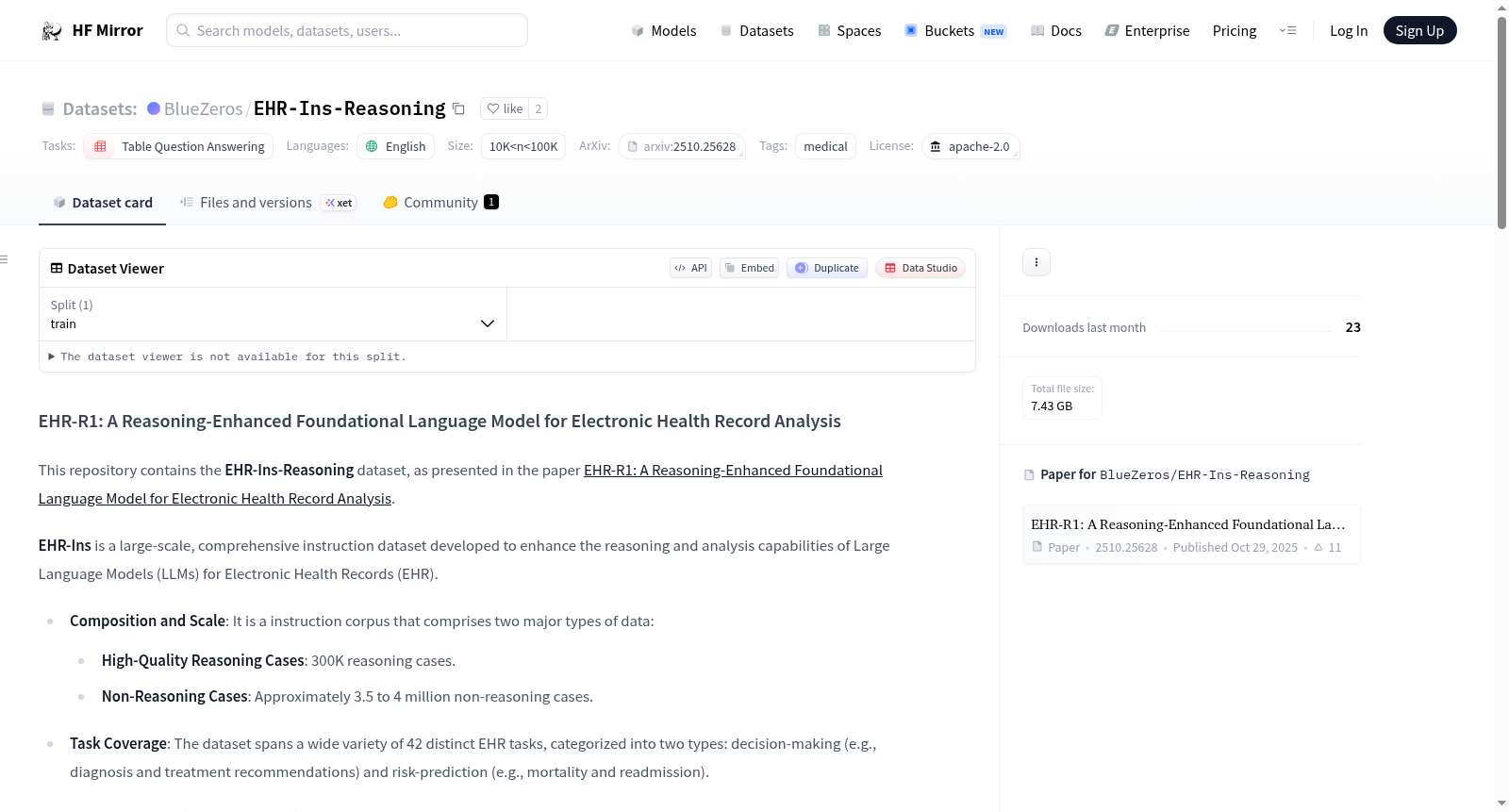The height and width of the screenshot is (812, 1509).
Task: Click the Duplicate button
Action: pyautogui.click(x=827, y=268)
